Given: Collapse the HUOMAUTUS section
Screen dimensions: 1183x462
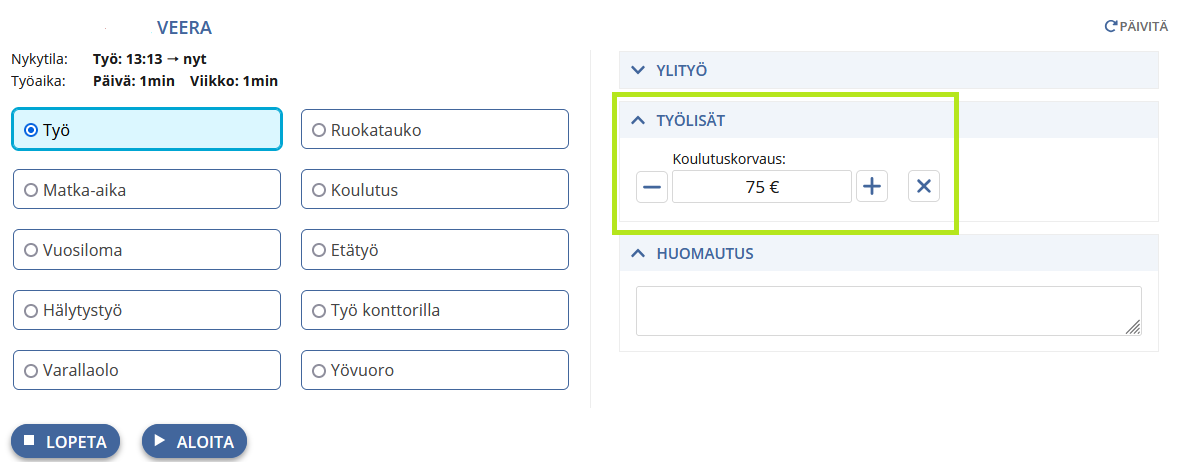Looking at the screenshot, I should click(x=889, y=253).
